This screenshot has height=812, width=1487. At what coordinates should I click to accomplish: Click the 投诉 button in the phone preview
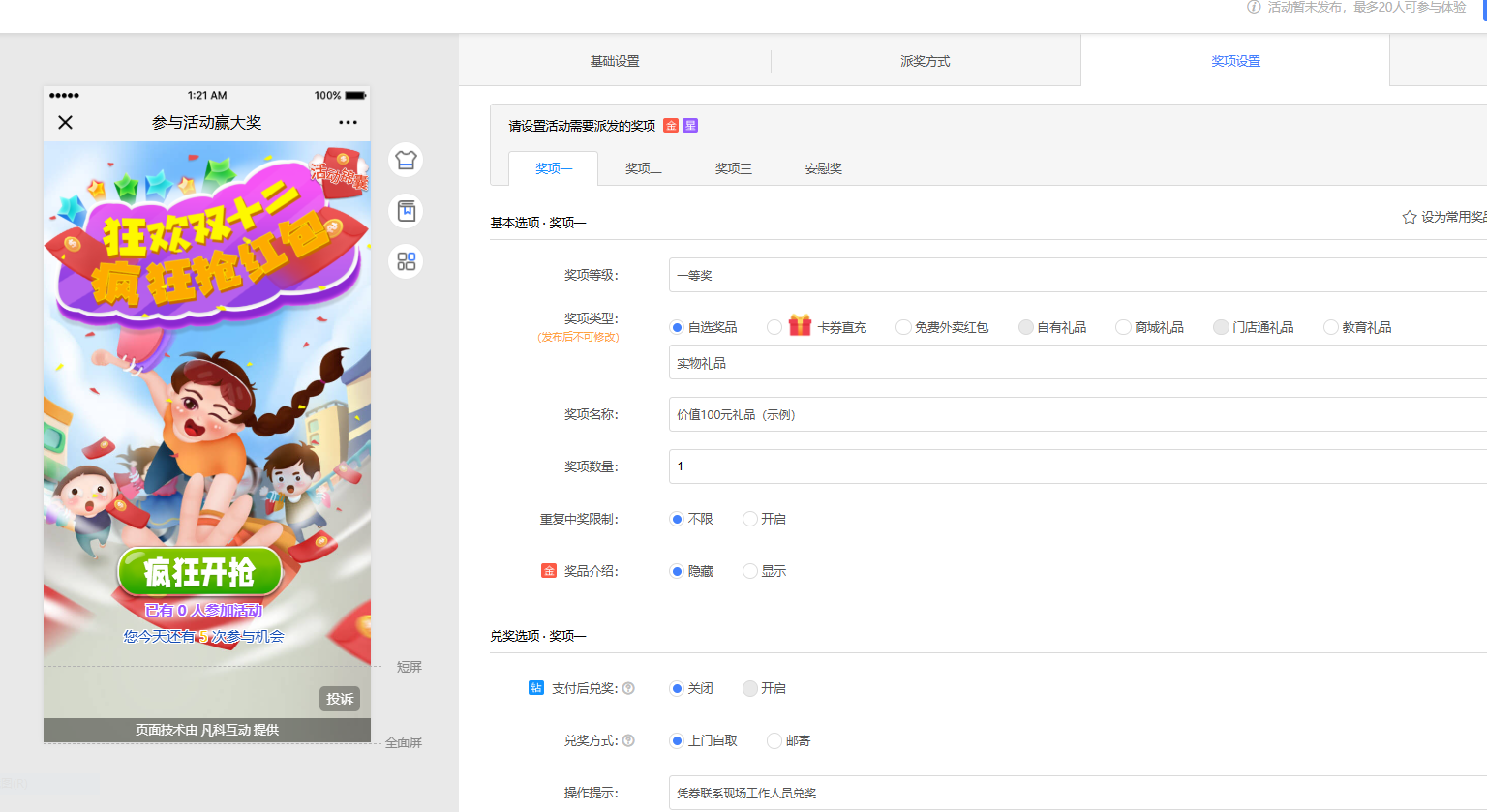click(340, 699)
